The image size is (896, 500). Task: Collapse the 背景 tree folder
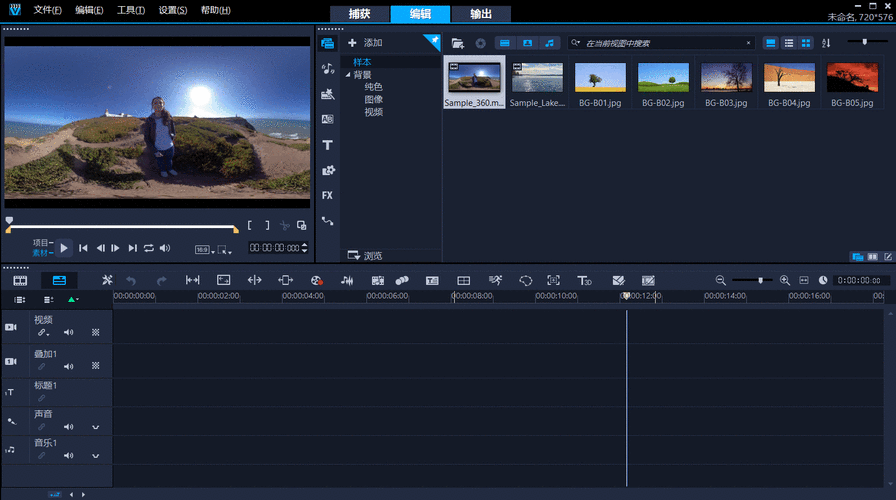pyautogui.click(x=347, y=75)
